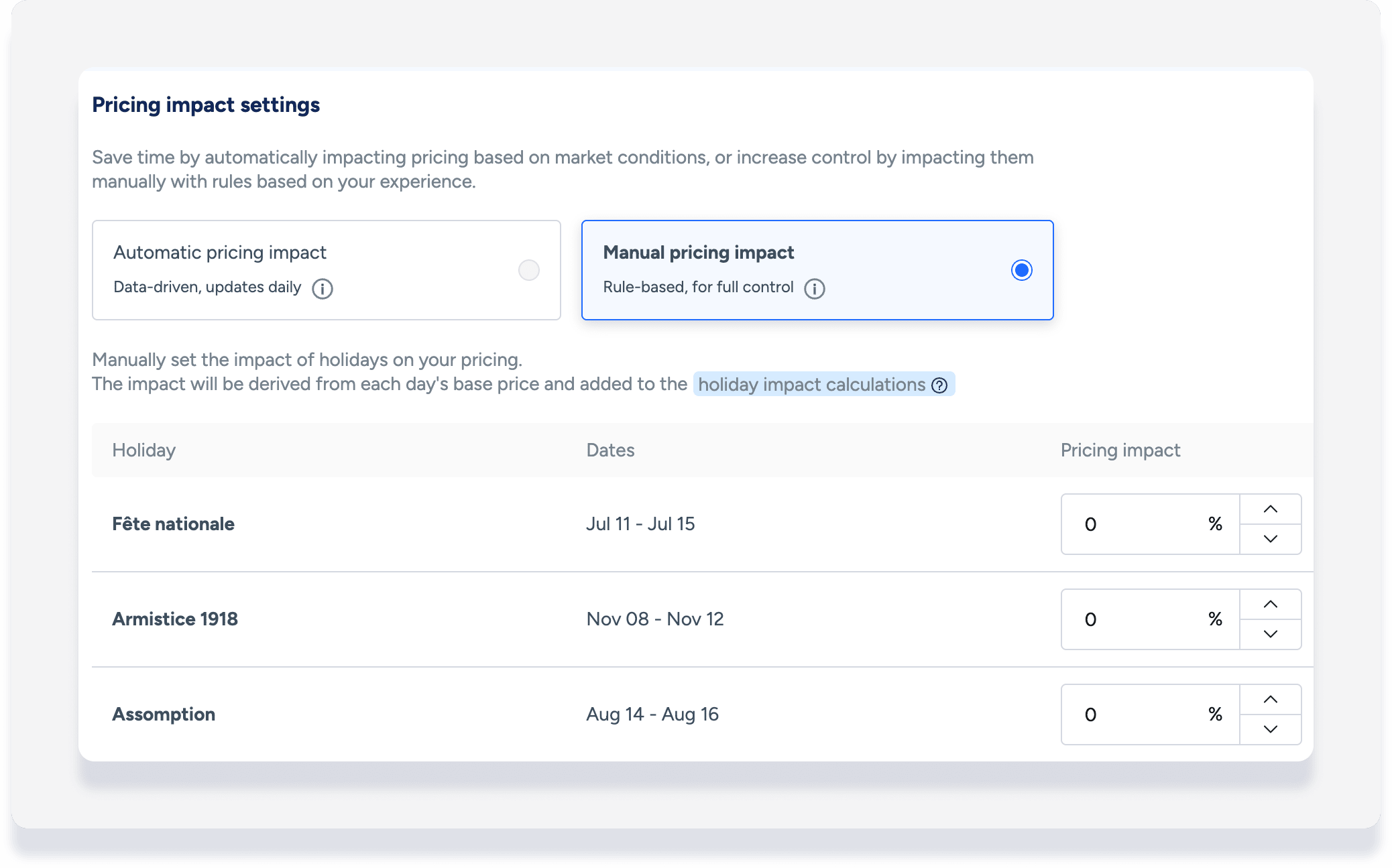This screenshot has width=1392, height=868.
Task: Click info icon beside Data-driven, updates daily
Action: click(x=323, y=289)
